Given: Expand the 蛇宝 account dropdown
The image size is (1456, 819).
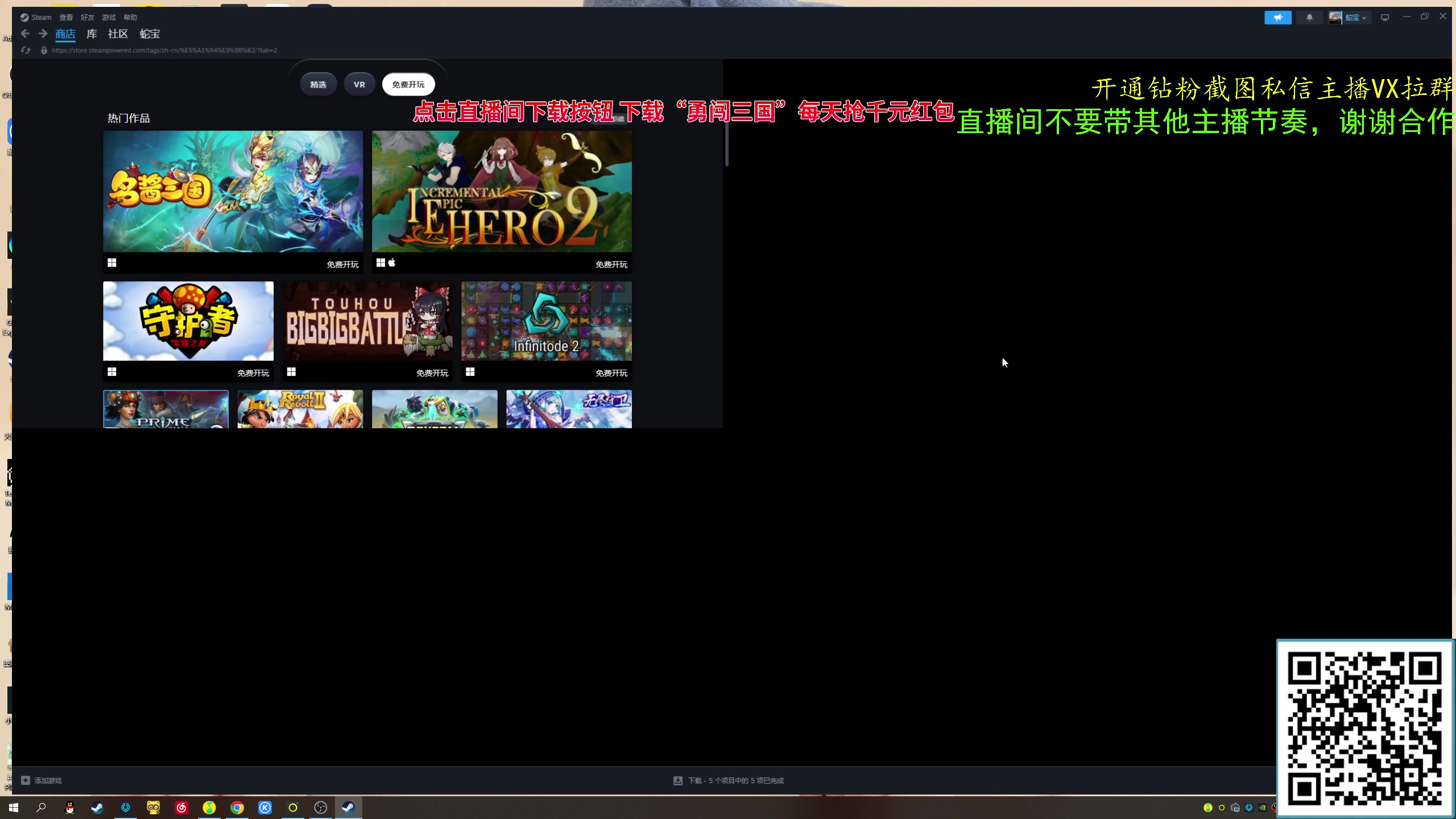Looking at the screenshot, I should 1356,18.
